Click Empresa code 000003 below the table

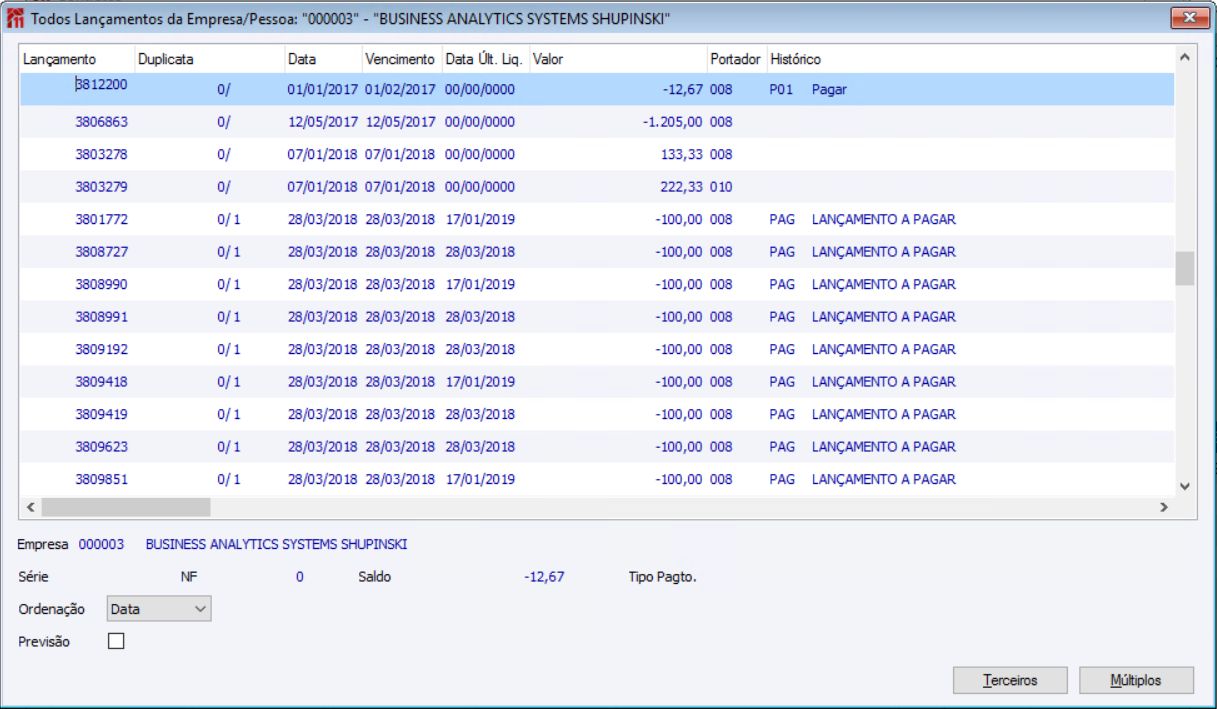(x=101, y=545)
